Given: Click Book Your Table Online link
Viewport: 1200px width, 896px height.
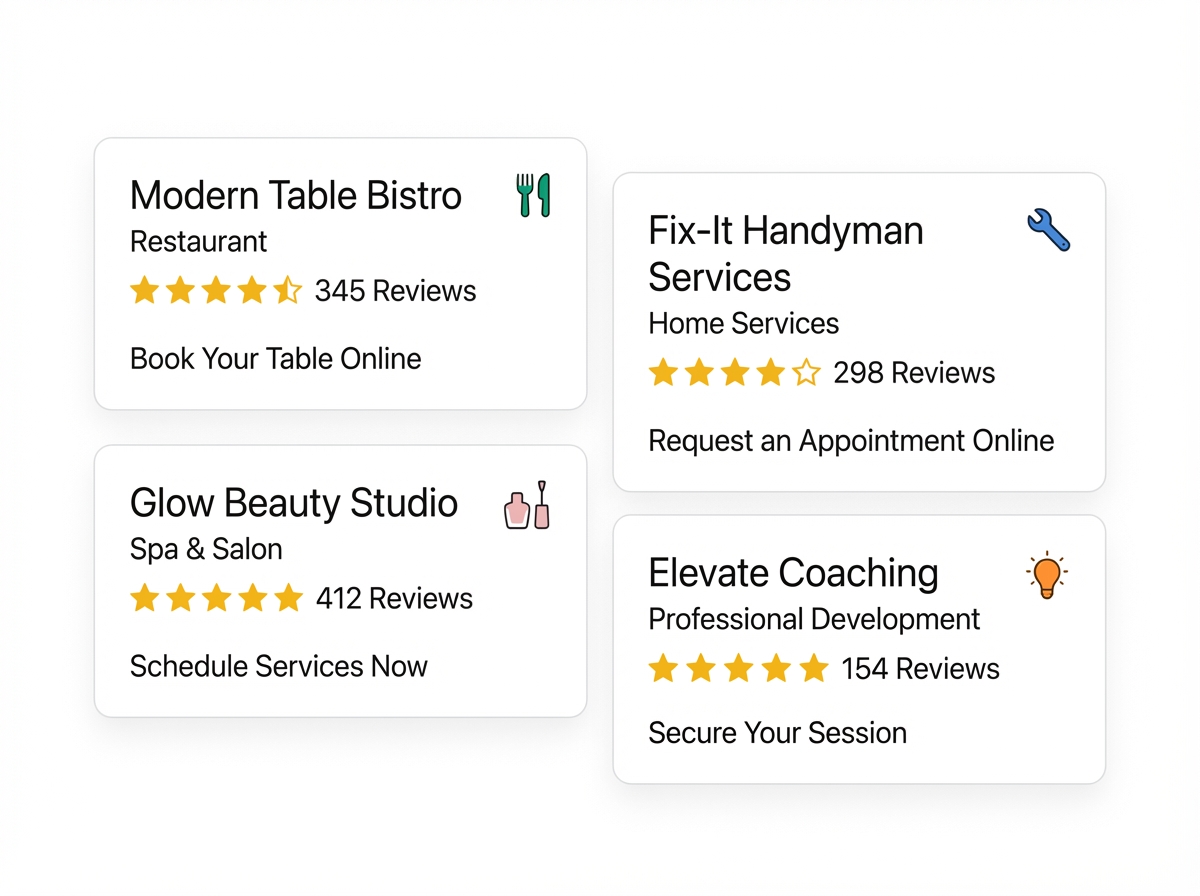Looking at the screenshot, I should pos(276,359).
